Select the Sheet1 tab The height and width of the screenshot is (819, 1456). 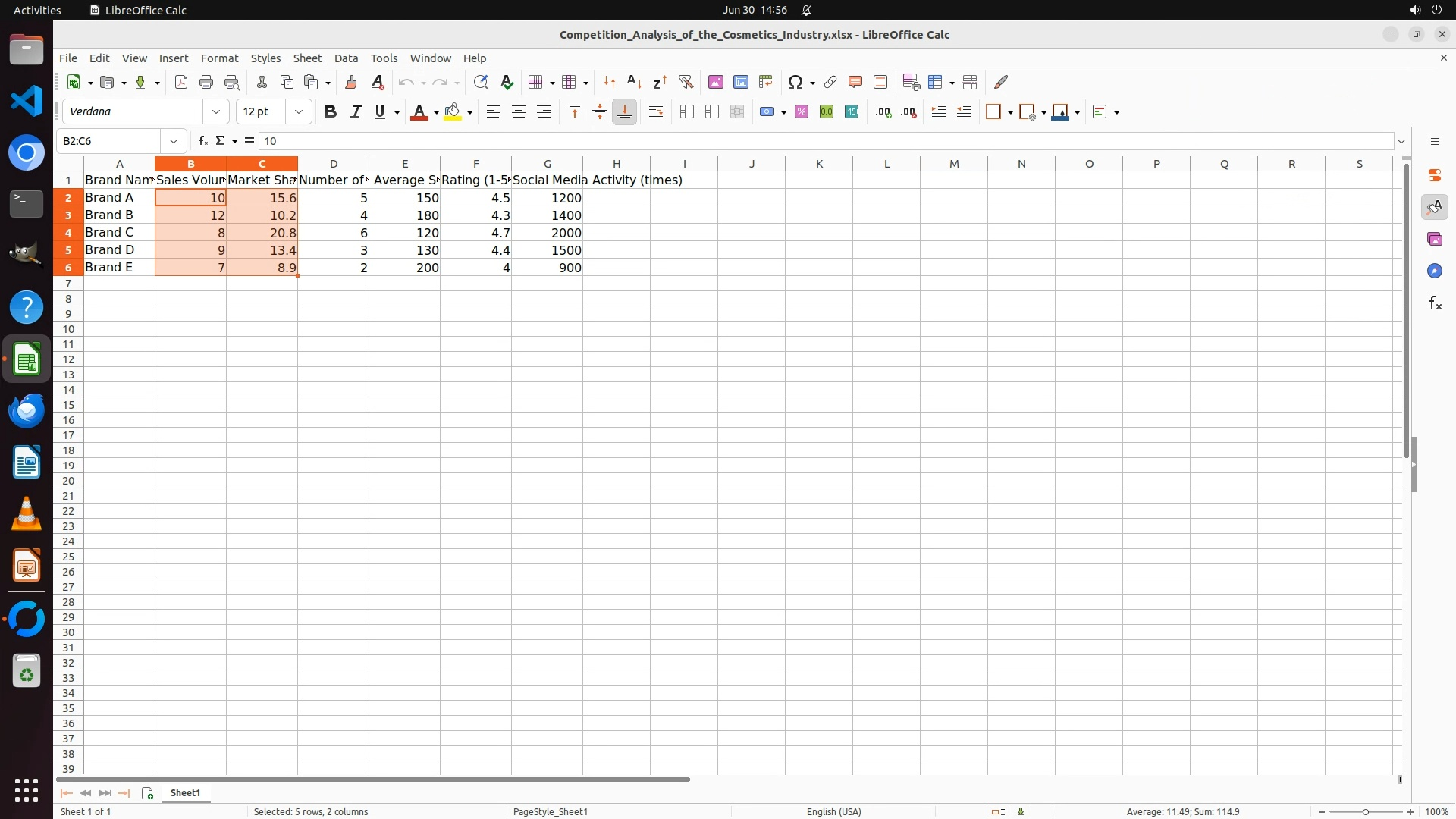coord(185,793)
